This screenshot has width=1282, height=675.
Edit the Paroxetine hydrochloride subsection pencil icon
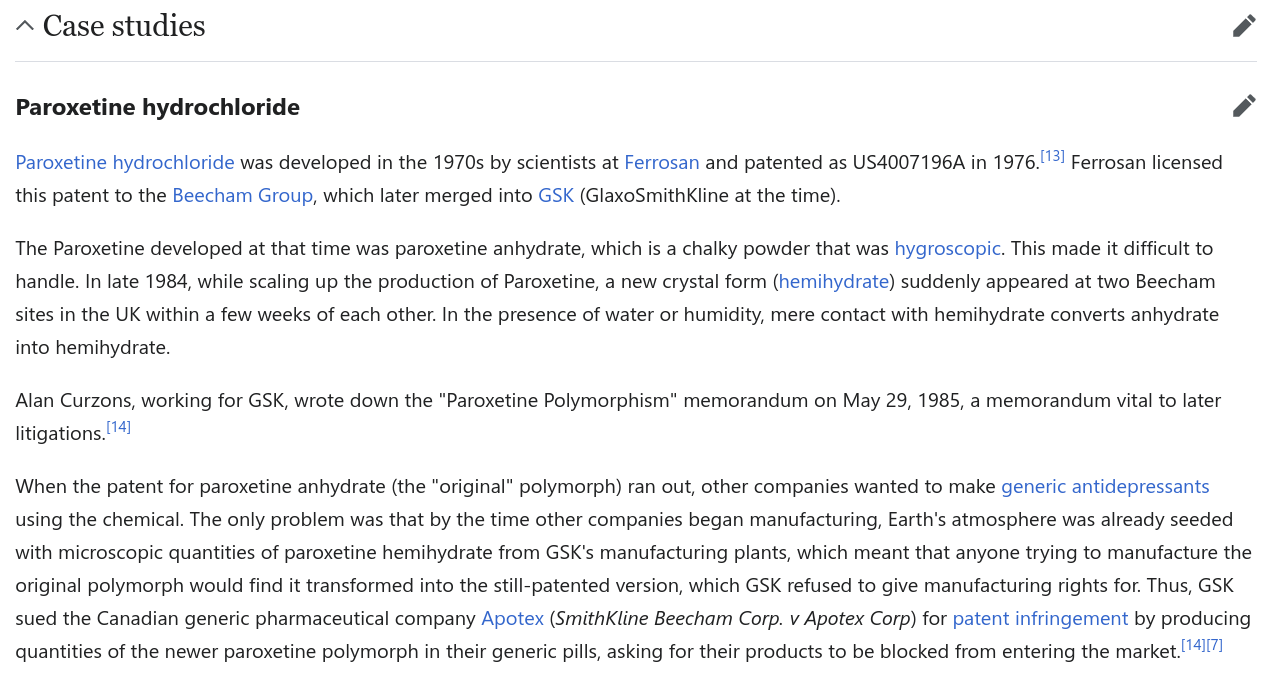point(1244,106)
